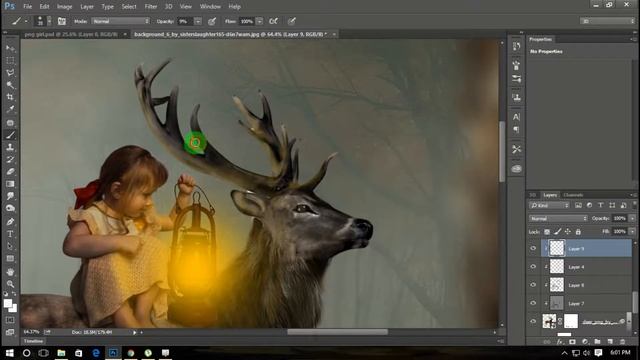Select the Rectangular Marquee tool

point(10,61)
